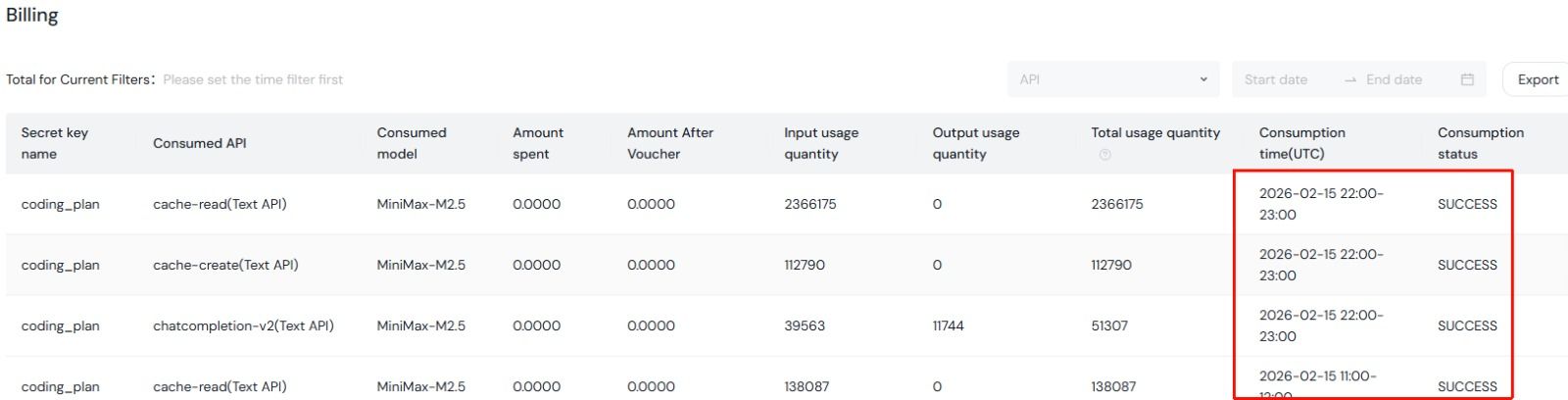
Task: Click the Consumed API column header
Action: [x=200, y=143]
